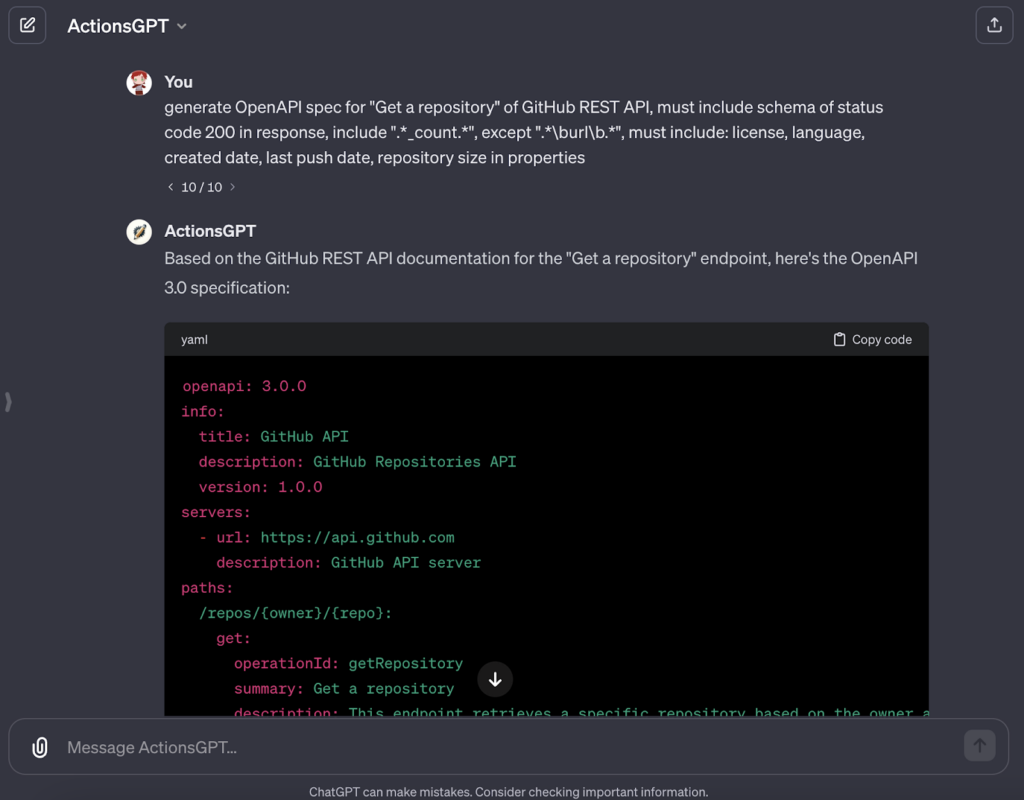The image size is (1024, 800).
Task: Attach a file using the paperclip icon
Action: click(x=40, y=746)
